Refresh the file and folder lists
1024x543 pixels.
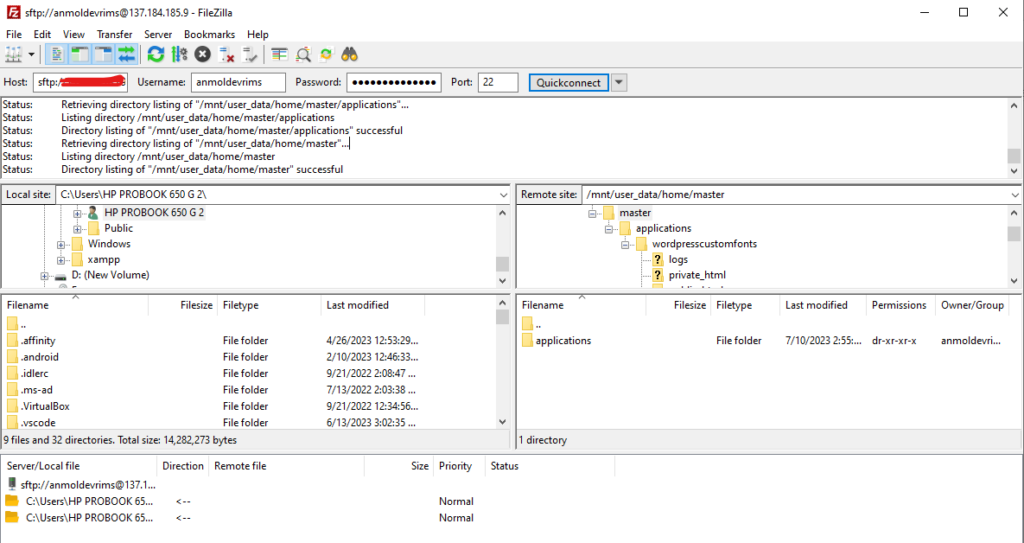click(155, 55)
